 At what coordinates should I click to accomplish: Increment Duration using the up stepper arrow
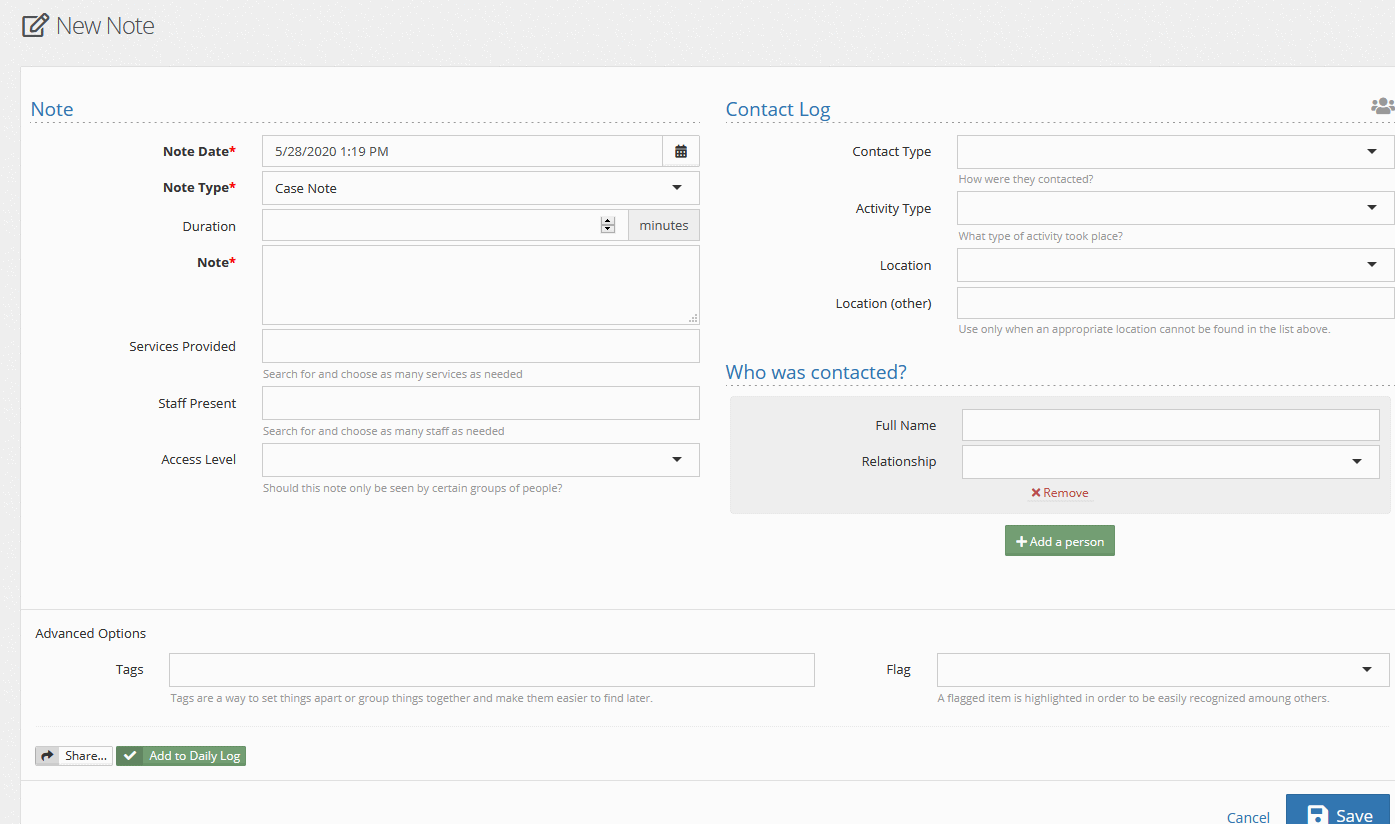(608, 220)
